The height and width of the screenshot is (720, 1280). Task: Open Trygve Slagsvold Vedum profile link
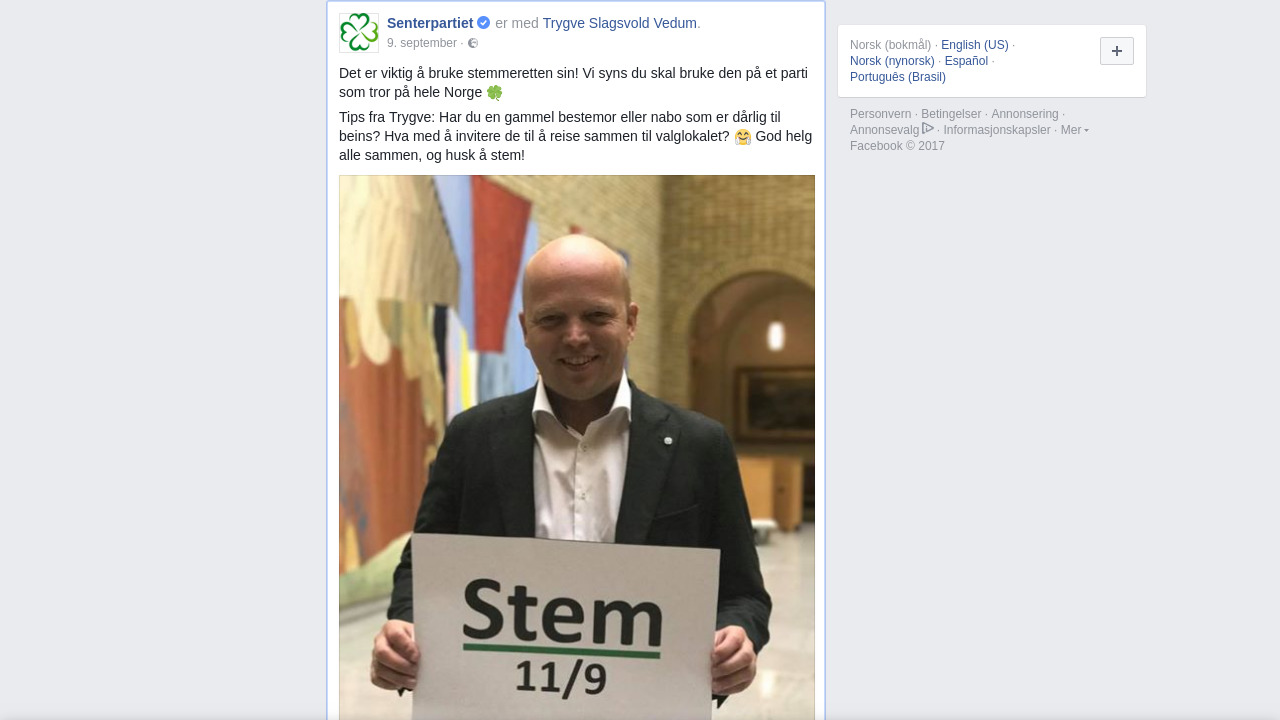(620, 23)
